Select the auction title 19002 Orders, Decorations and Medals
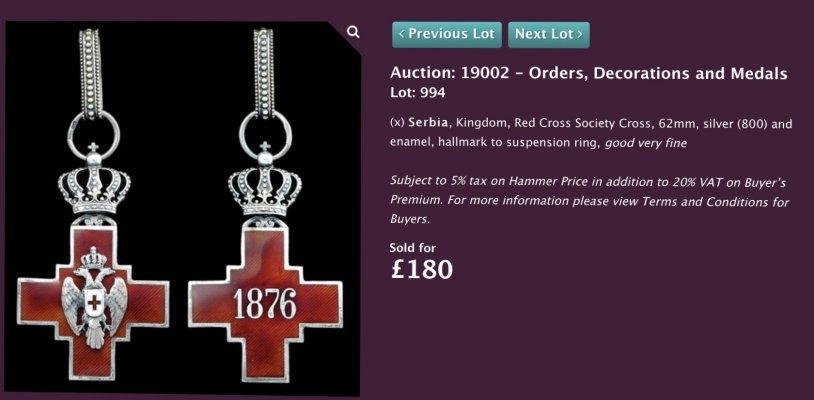814x400 pixels. [589, 74]
